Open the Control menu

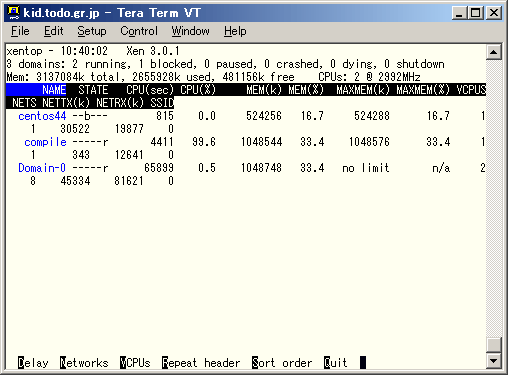pyautogui.click(x=139, y=31)
